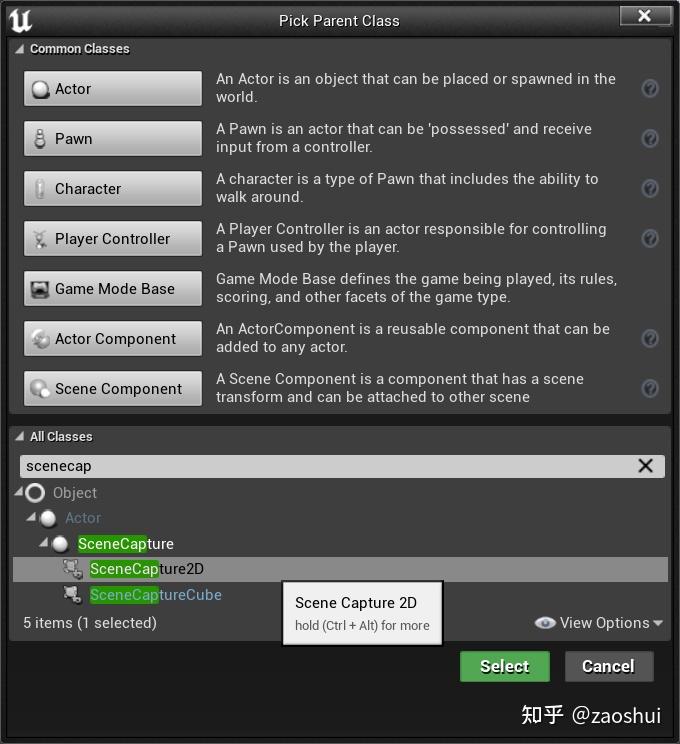Click the Actor Component help icon
Viewport: 680px width, 744px height.
tap(649, 339)
